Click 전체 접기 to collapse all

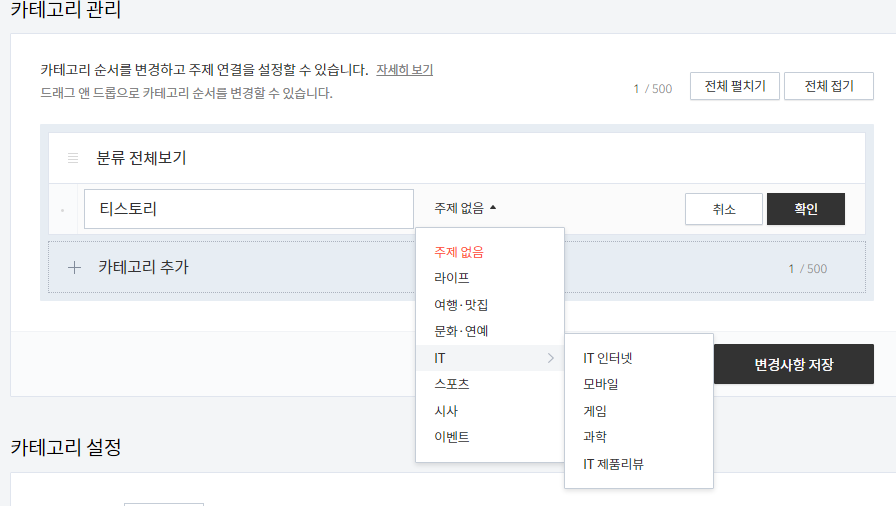pos(829,86)
